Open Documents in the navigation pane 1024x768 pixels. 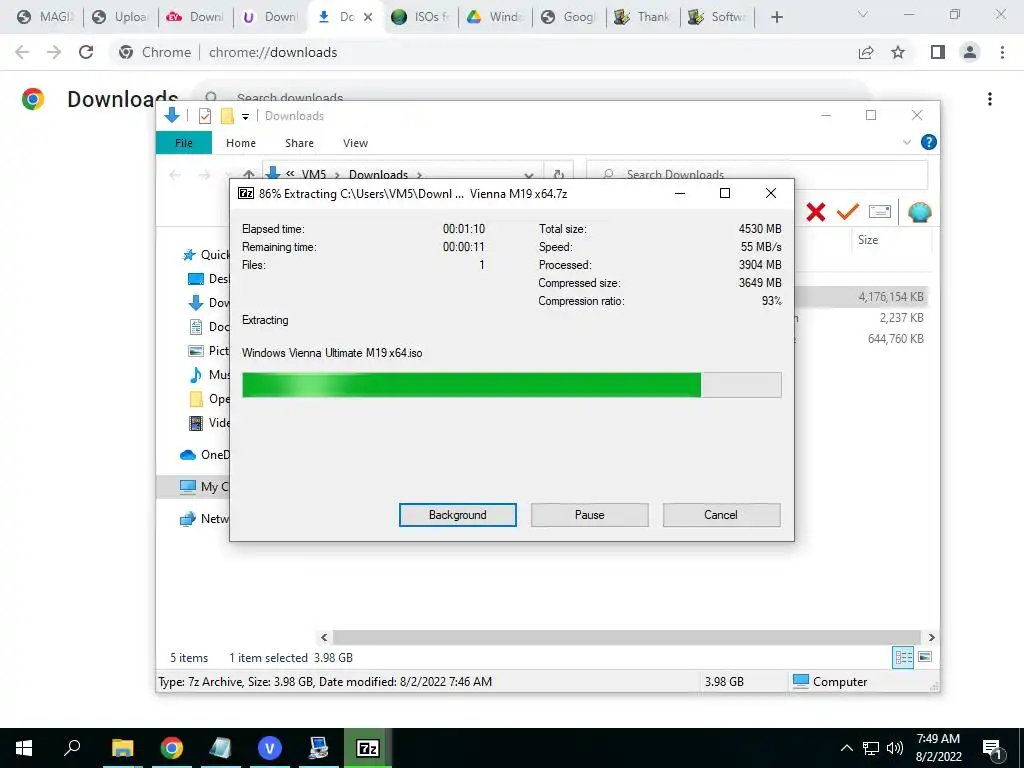208,327
